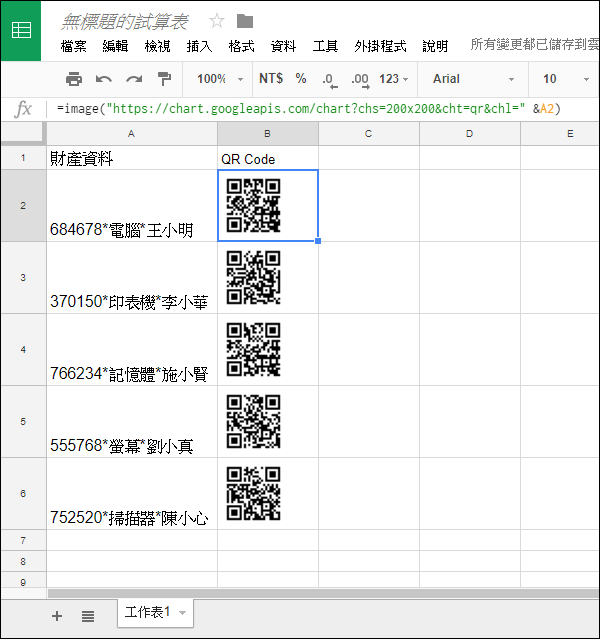Select all cells via corner box

(x=24, y=133)
